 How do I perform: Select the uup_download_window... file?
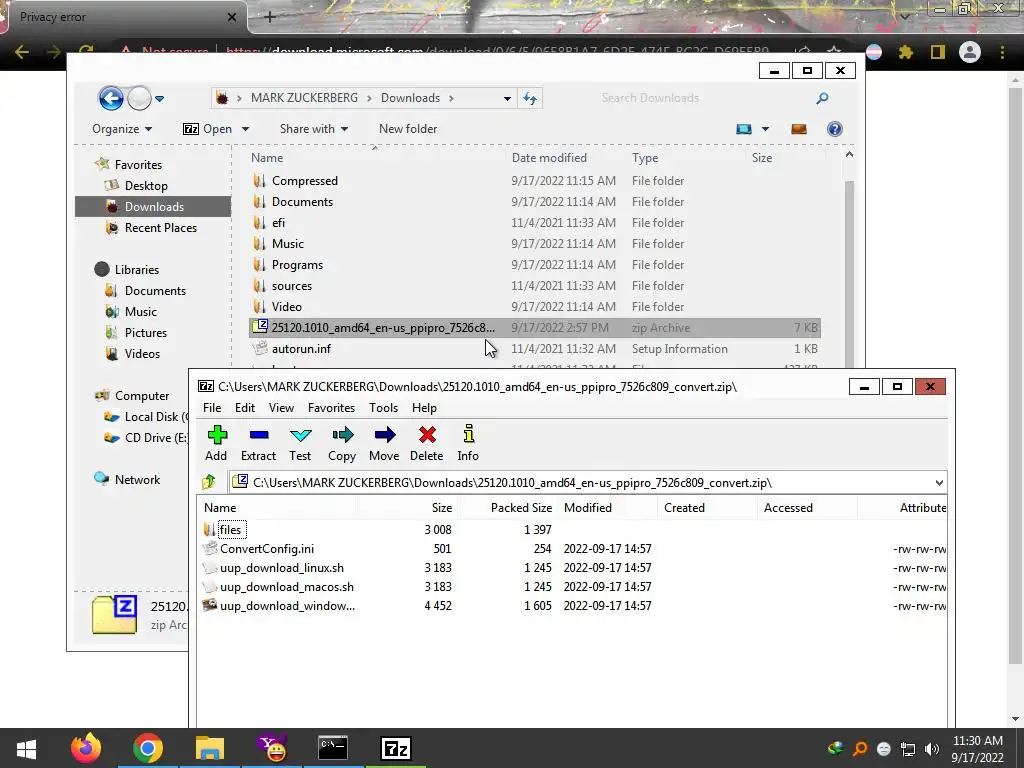287,605
